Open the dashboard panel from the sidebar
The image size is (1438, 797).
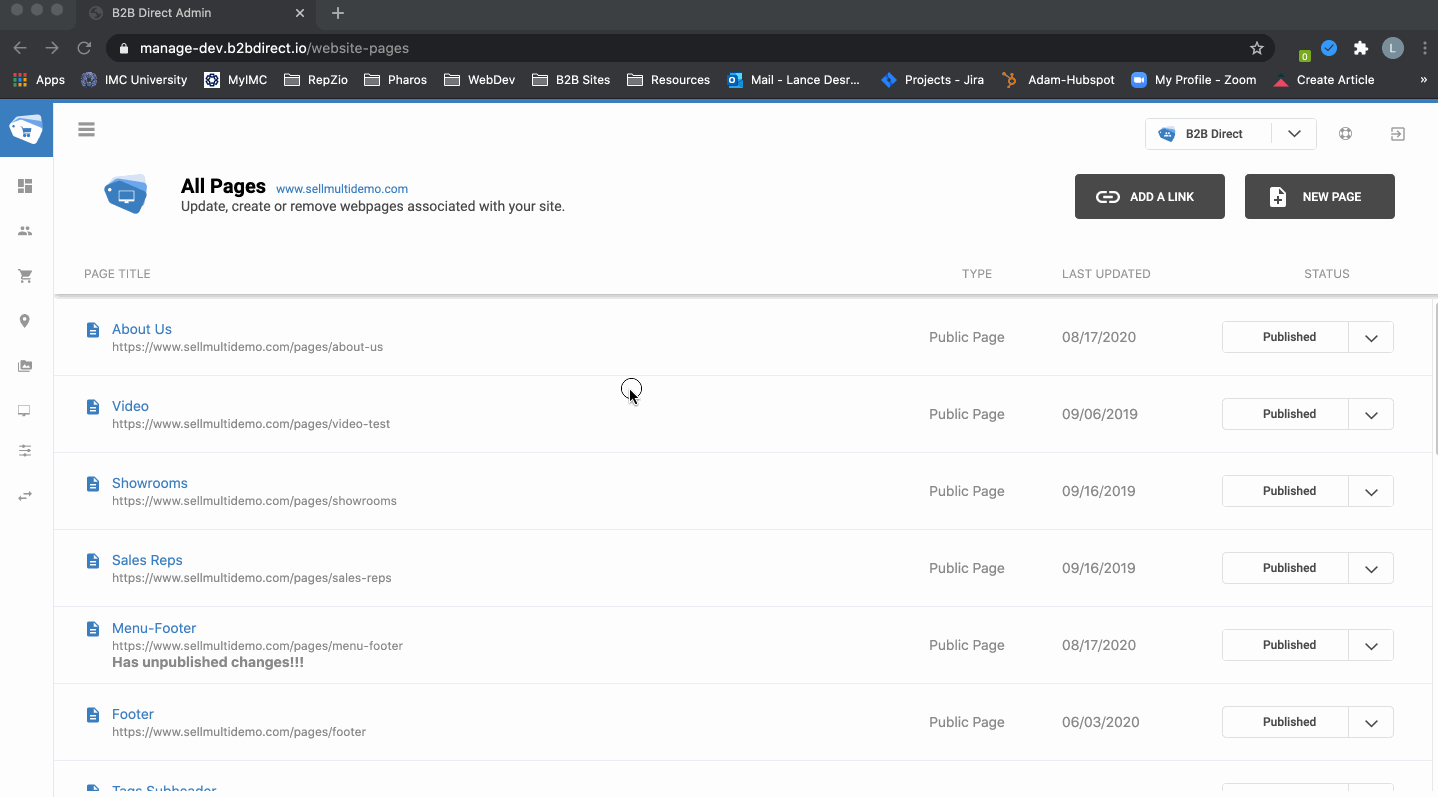25,186
